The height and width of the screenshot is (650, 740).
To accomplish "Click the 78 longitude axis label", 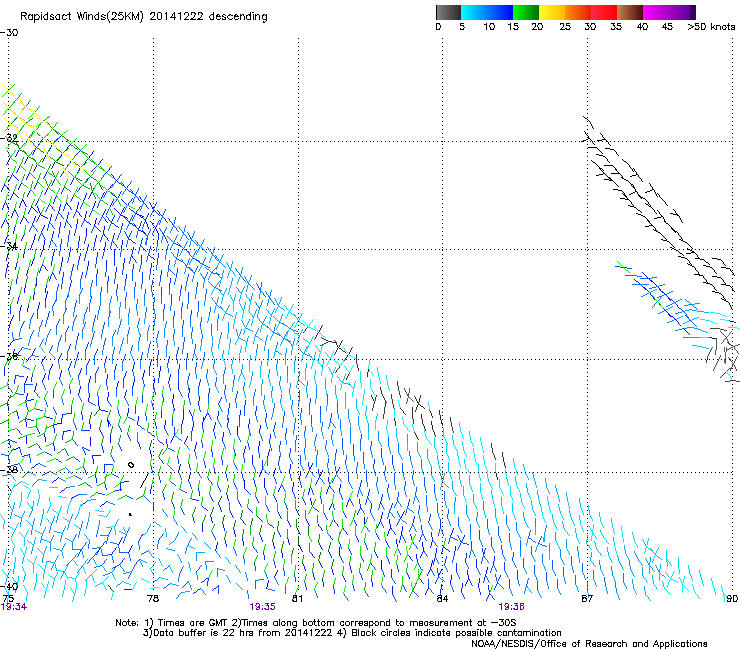I will click(153, 599).
